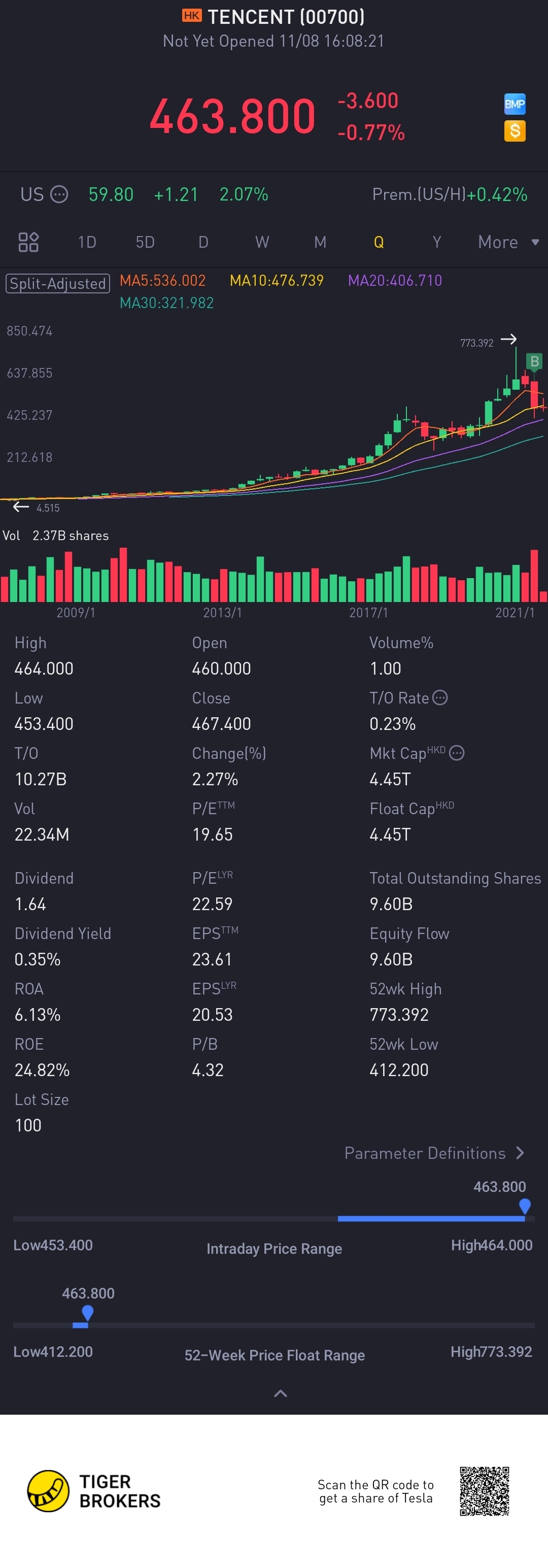Toggle the Split-Adjusted option
The height and width of the screenshot is (1568, 548).
pyautogui.click(x=58, y=284)
